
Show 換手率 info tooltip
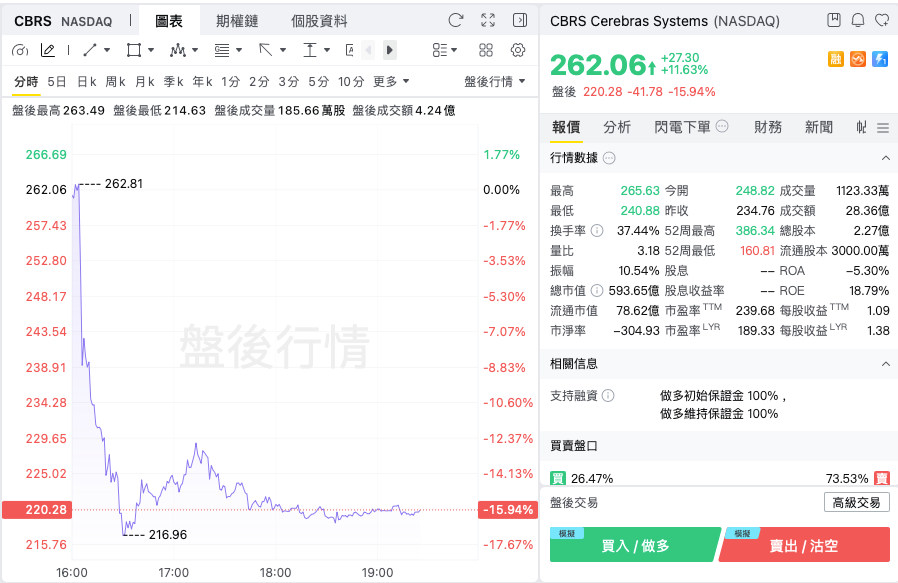click(597, 231)
